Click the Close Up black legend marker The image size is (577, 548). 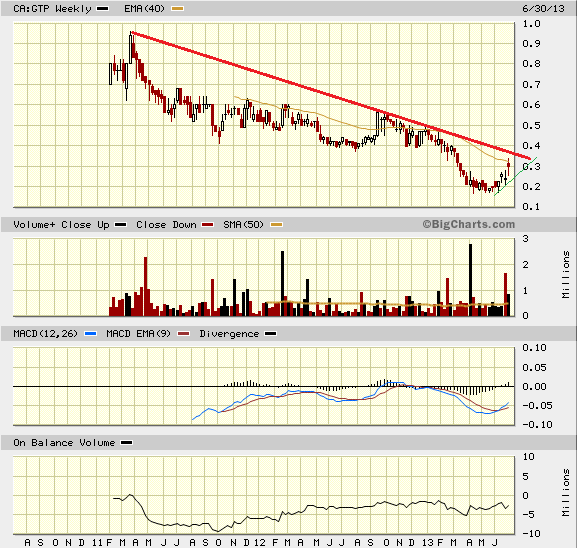click(x=121, y=224)
